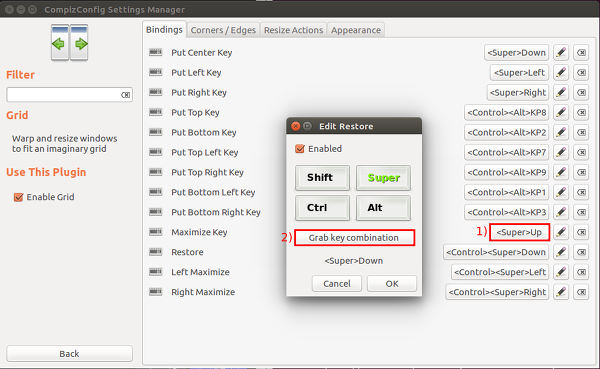Edit the Put Left Key binding pencil icon
Image resolution: width=600 pixels, height=369 pixels.
click(561, 73)
